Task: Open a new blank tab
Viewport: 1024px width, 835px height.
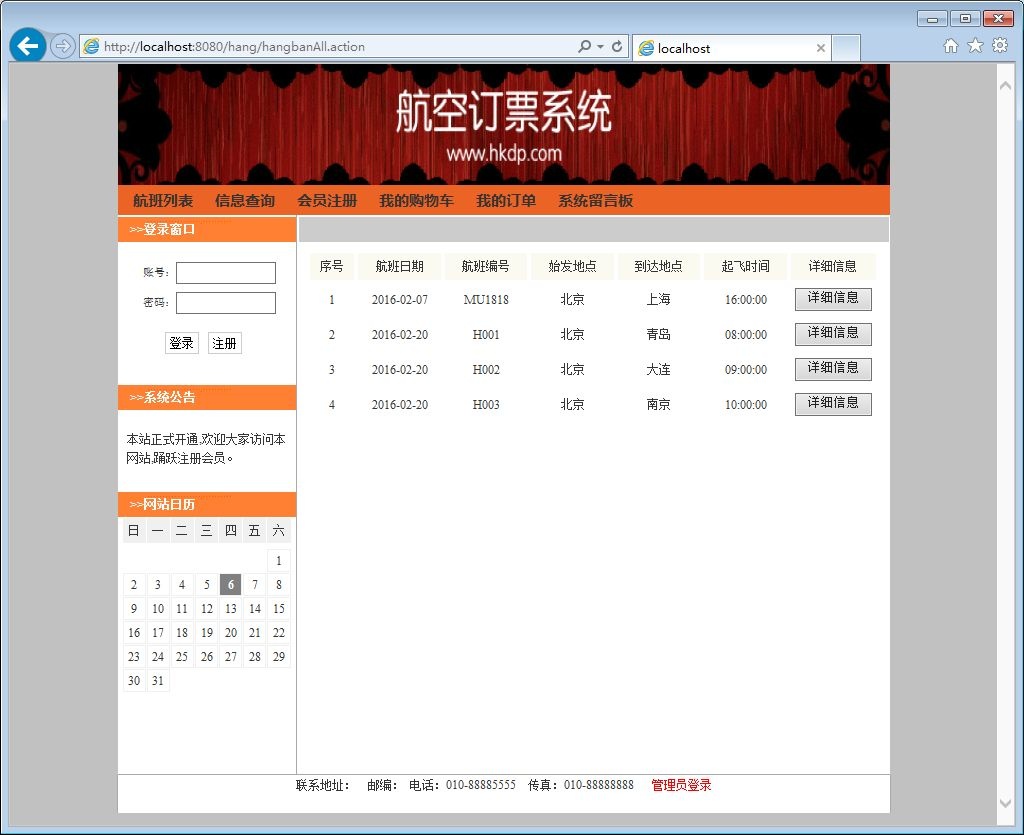Action: [846, 48]
